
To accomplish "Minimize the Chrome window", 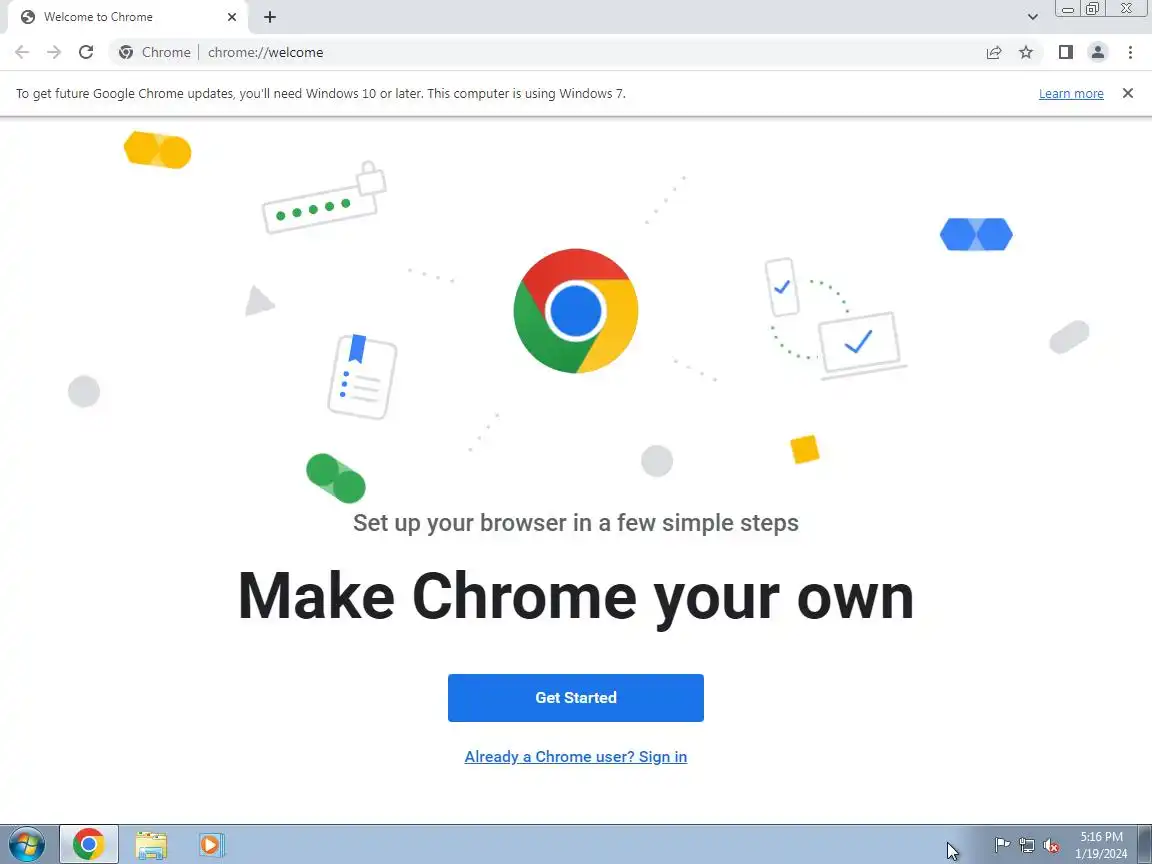I will (1068, 8).
